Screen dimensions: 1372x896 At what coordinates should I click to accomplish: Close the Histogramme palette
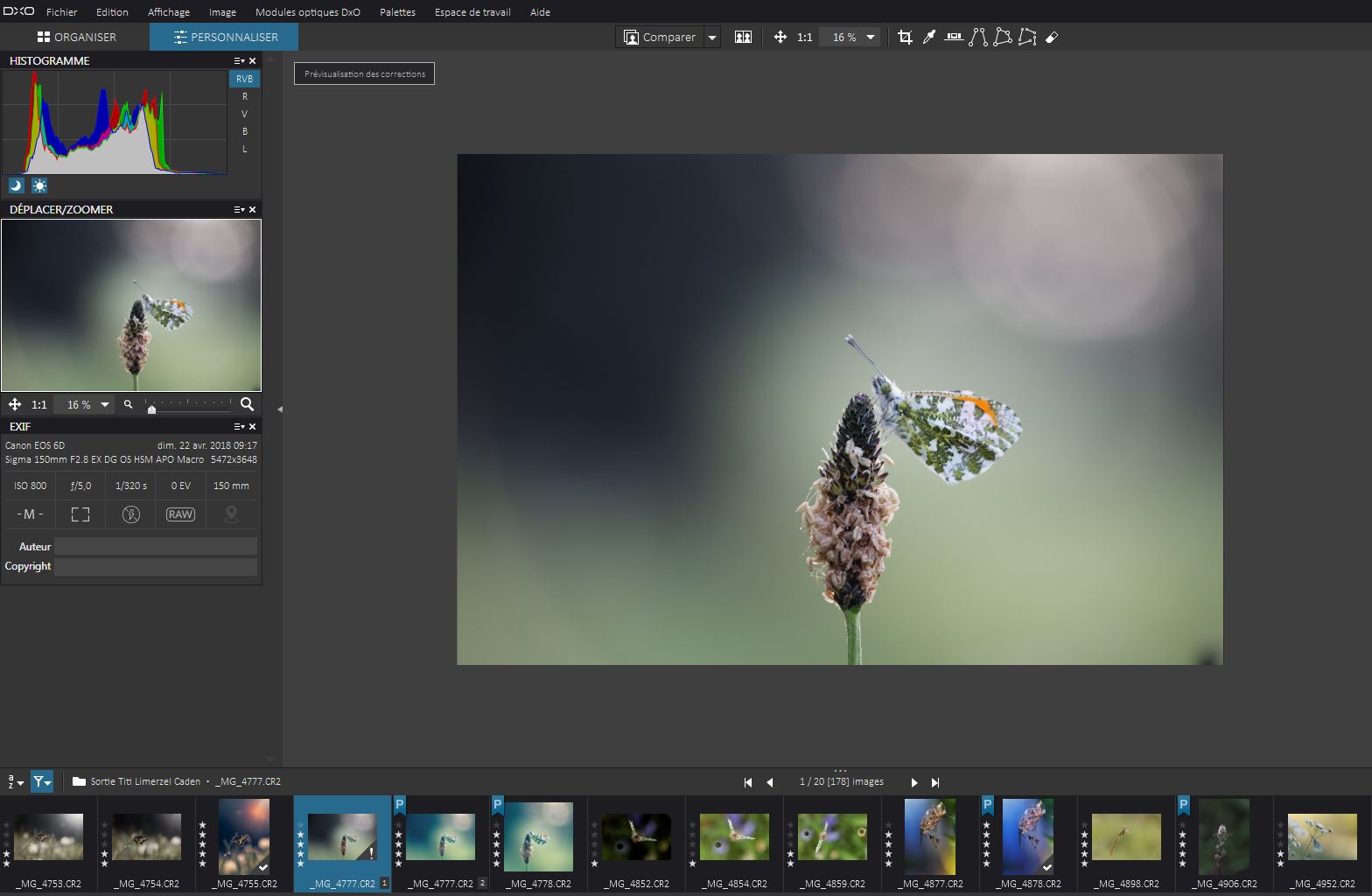click(253, 60)
